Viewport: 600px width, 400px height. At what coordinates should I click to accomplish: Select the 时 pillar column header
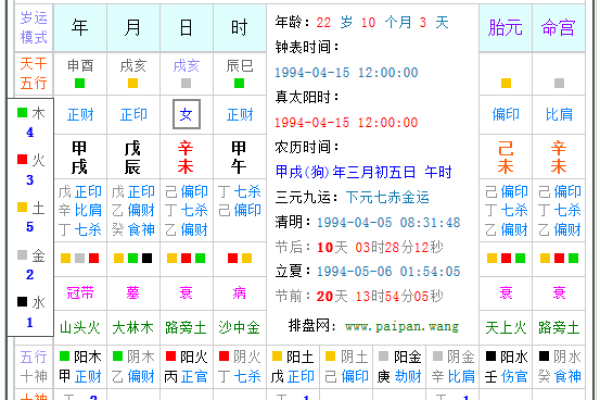[x=240, y=28]
